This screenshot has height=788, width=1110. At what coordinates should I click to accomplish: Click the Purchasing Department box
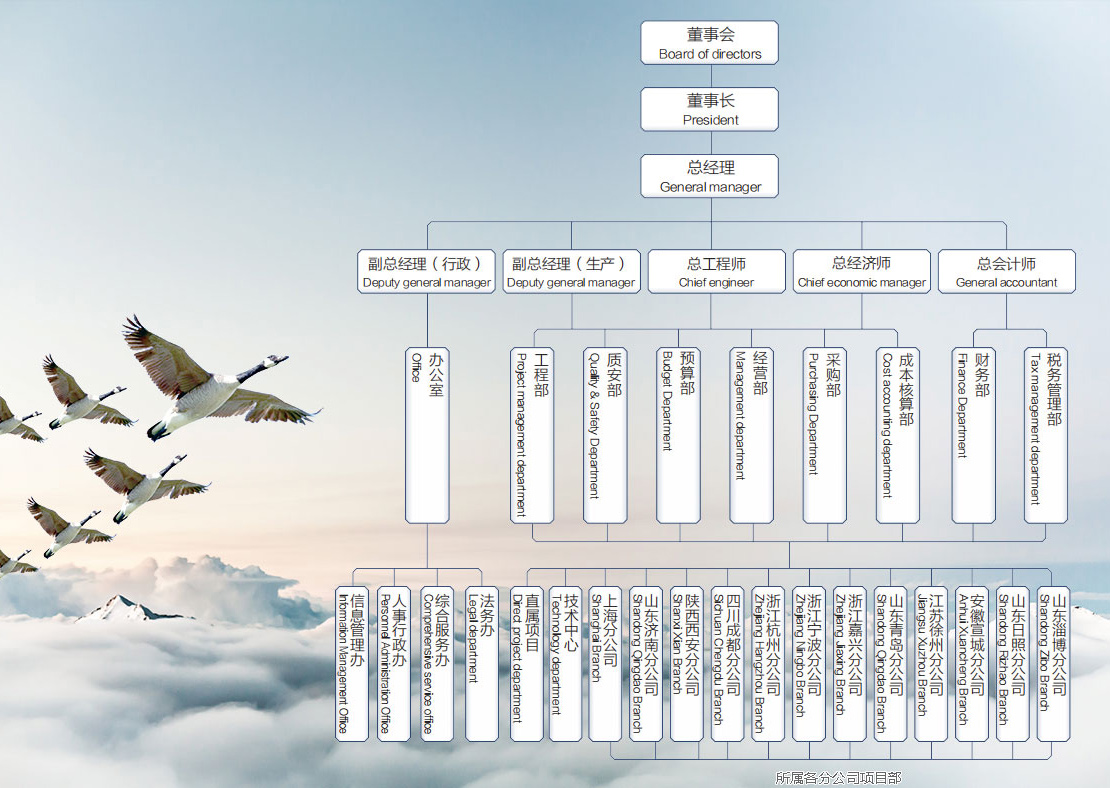coord(825,435)
